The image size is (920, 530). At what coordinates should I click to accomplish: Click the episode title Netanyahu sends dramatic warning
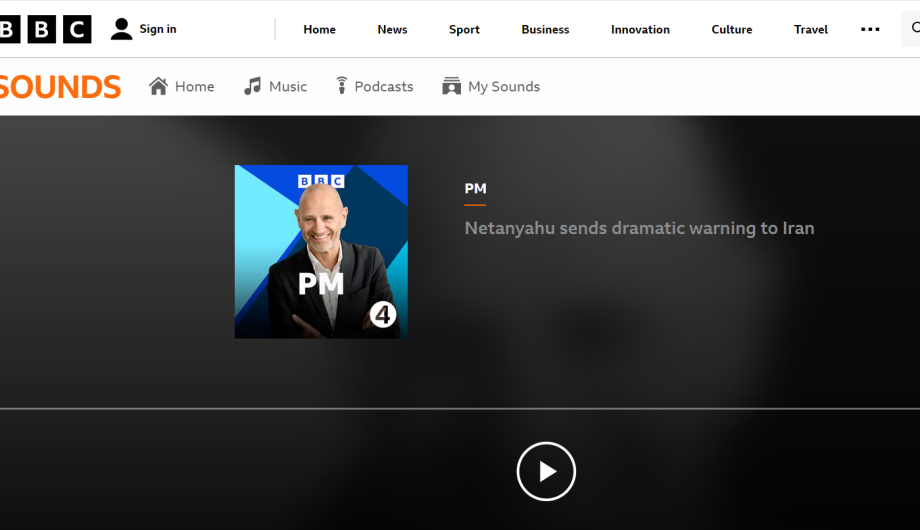click(640, 228)
